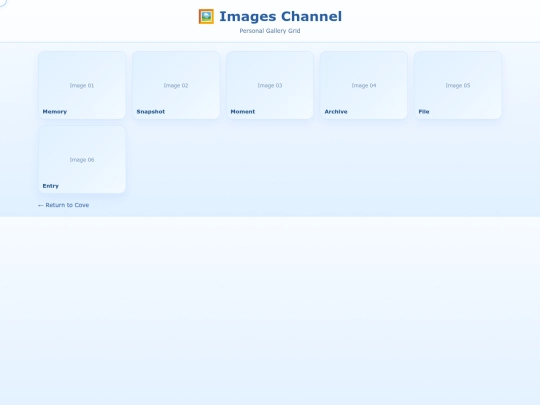Open the Archive image card
This screenshot has width=540, height=405.
364,85
